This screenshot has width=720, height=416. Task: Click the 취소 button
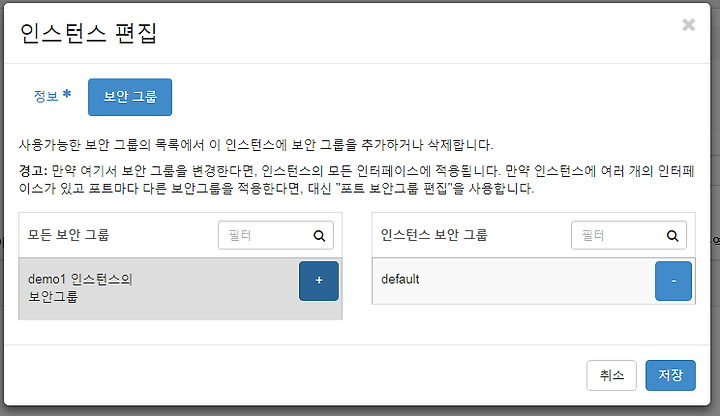pos(611,375)
